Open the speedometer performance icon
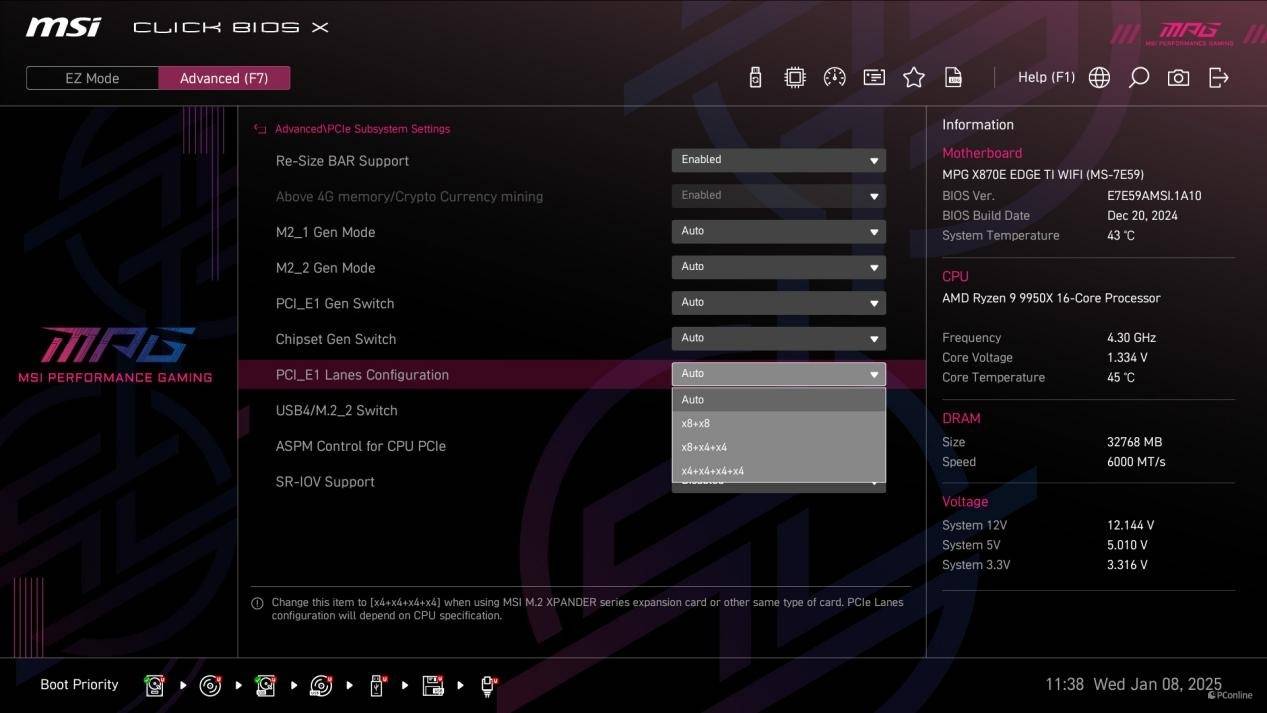This screenshot has width=1267, height=713. (834, 78)
